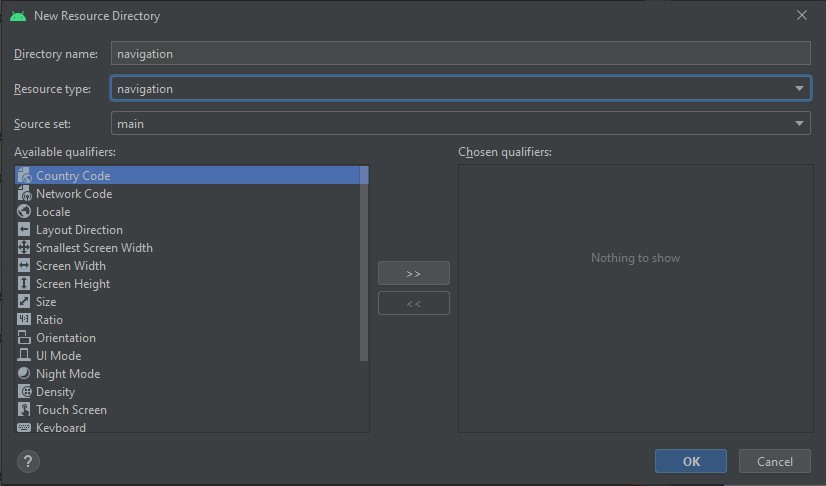
Task: Click the Locale globe icon
Action: coord(24,211)
